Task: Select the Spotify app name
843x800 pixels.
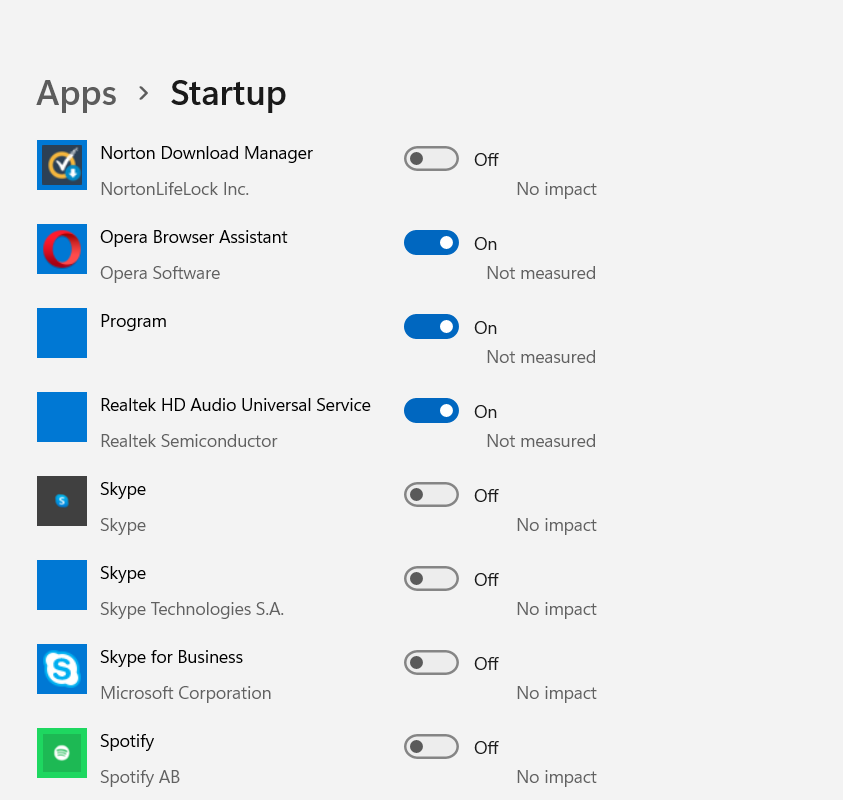Action: coord(127,741)
